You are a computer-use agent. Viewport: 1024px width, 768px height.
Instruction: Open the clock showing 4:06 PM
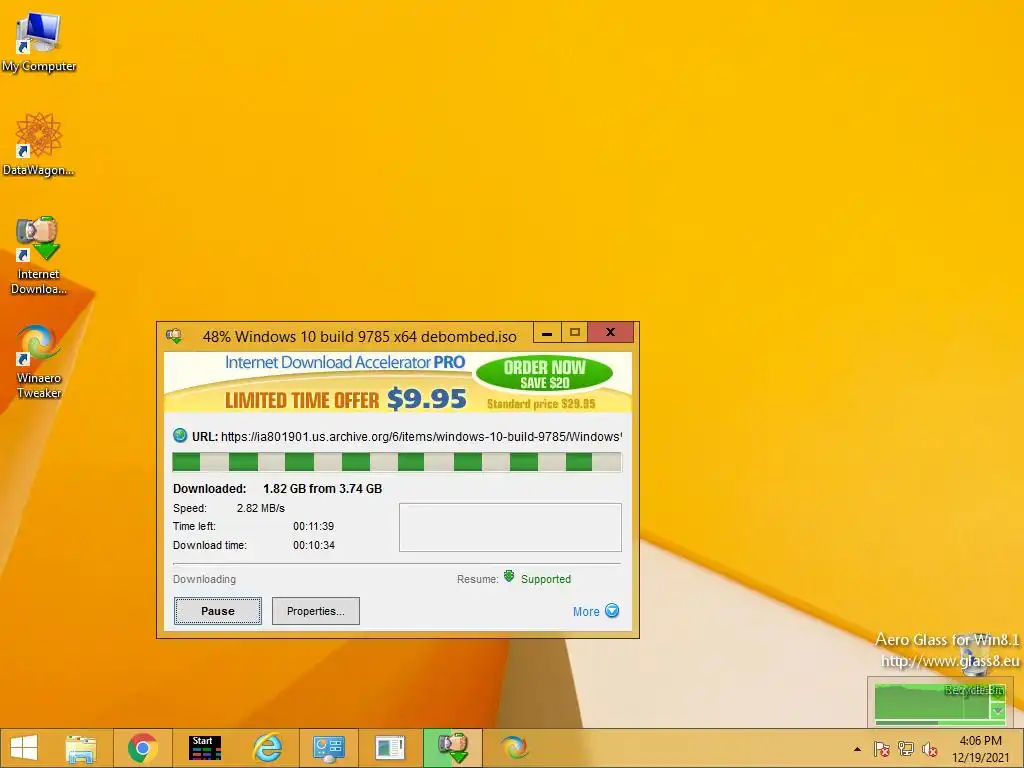980,749
